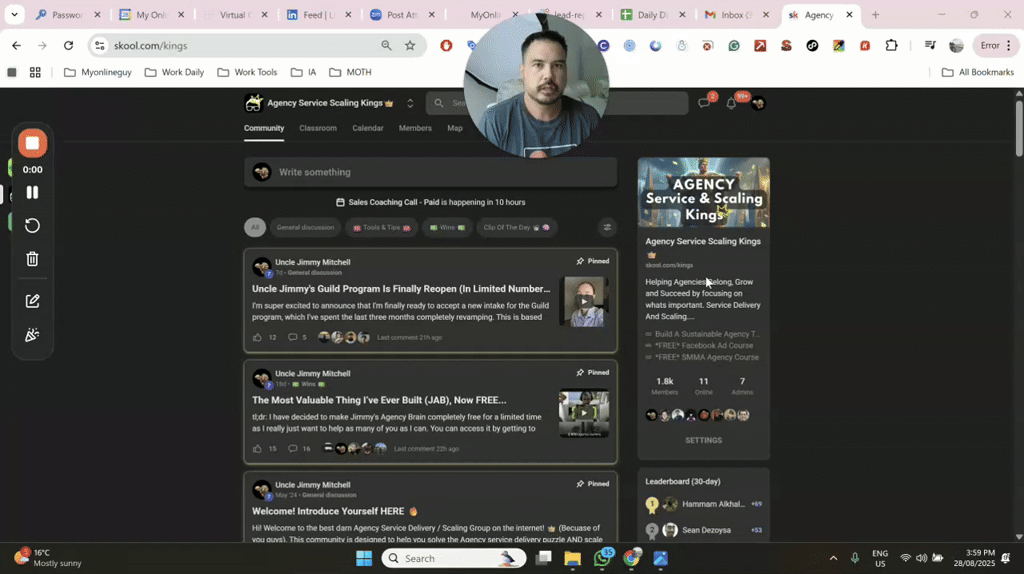Click the confetti effects icon in the recorder
Image resolution: width=1024 pixels, height=574 pixels.
click(32, 335)
